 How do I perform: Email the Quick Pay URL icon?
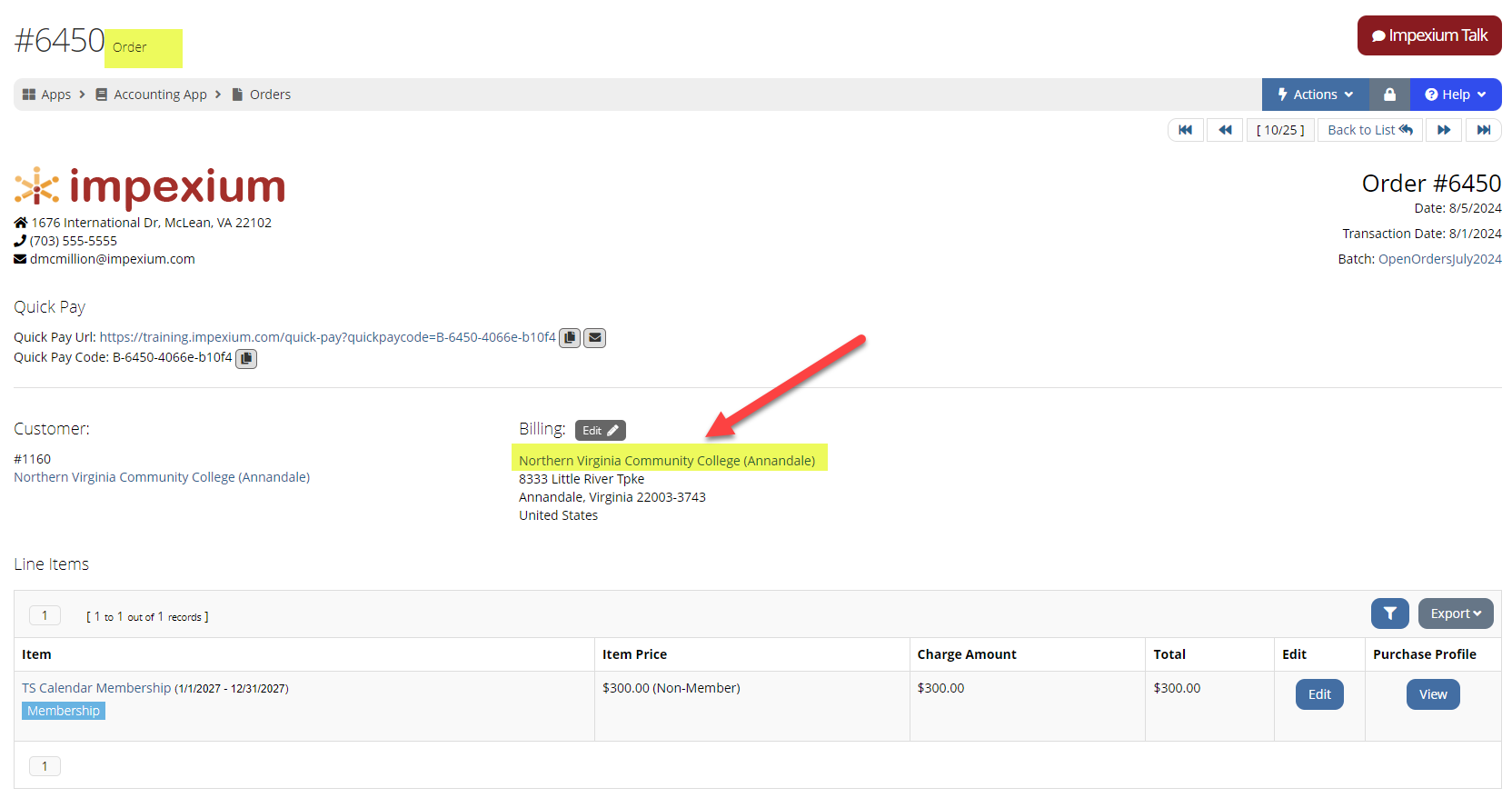tap(594, 338)
